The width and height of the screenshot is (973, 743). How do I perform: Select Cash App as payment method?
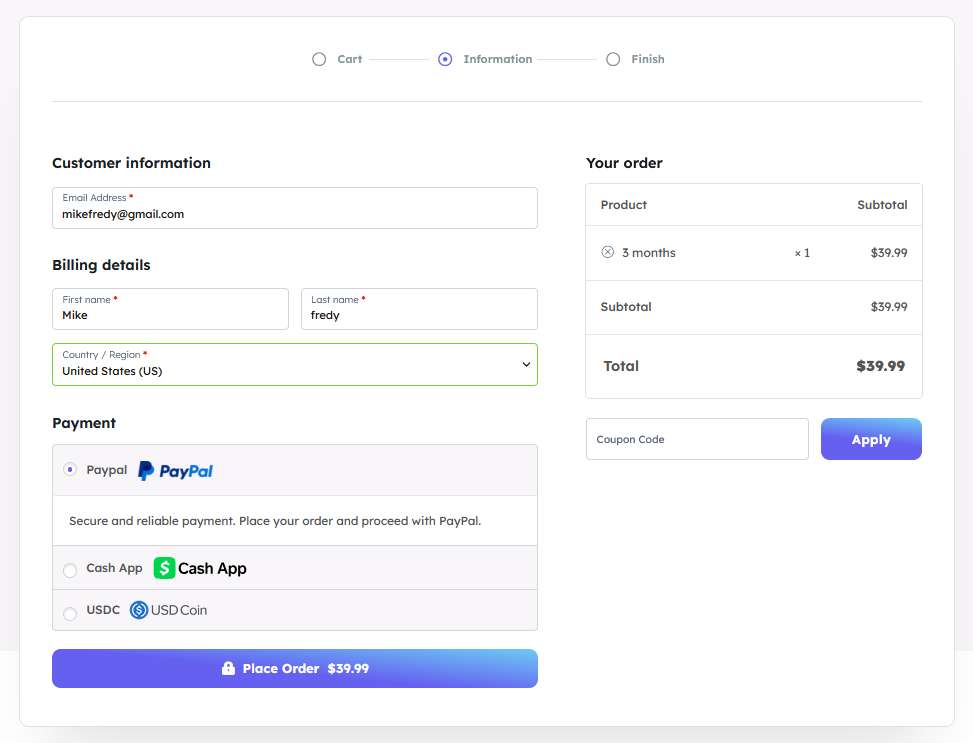(70, 570)
